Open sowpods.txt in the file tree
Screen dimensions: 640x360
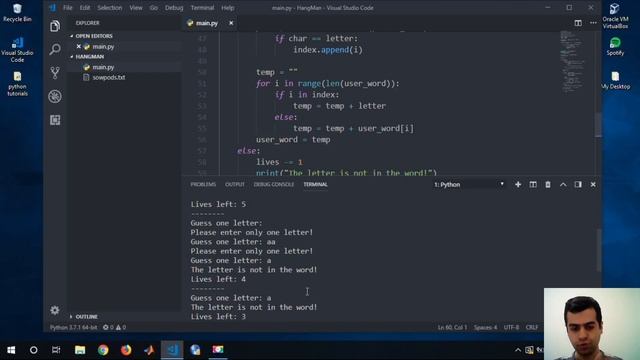point(109,78)
